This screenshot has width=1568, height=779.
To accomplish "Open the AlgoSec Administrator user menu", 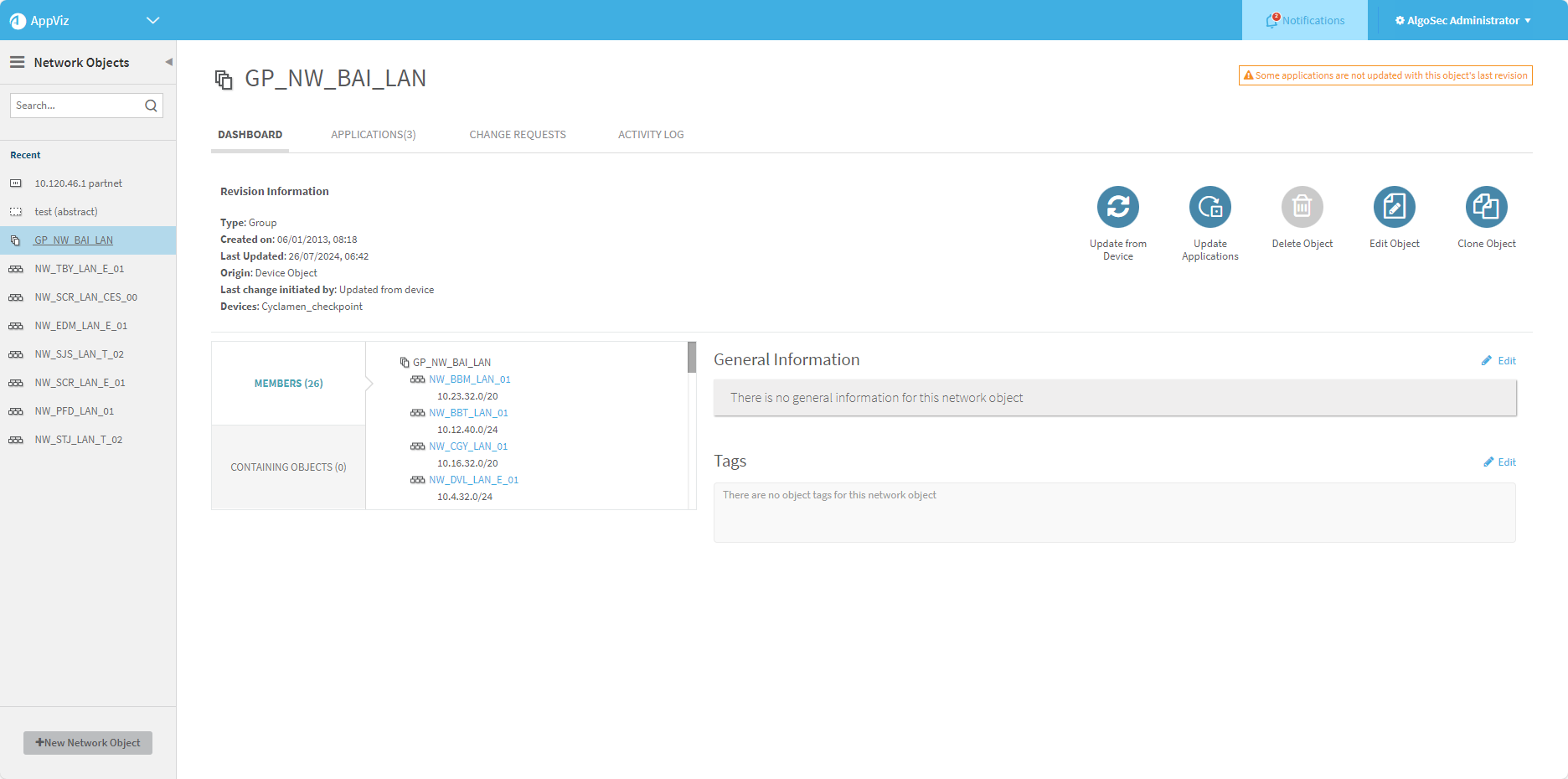I will tap(1462, 20).
